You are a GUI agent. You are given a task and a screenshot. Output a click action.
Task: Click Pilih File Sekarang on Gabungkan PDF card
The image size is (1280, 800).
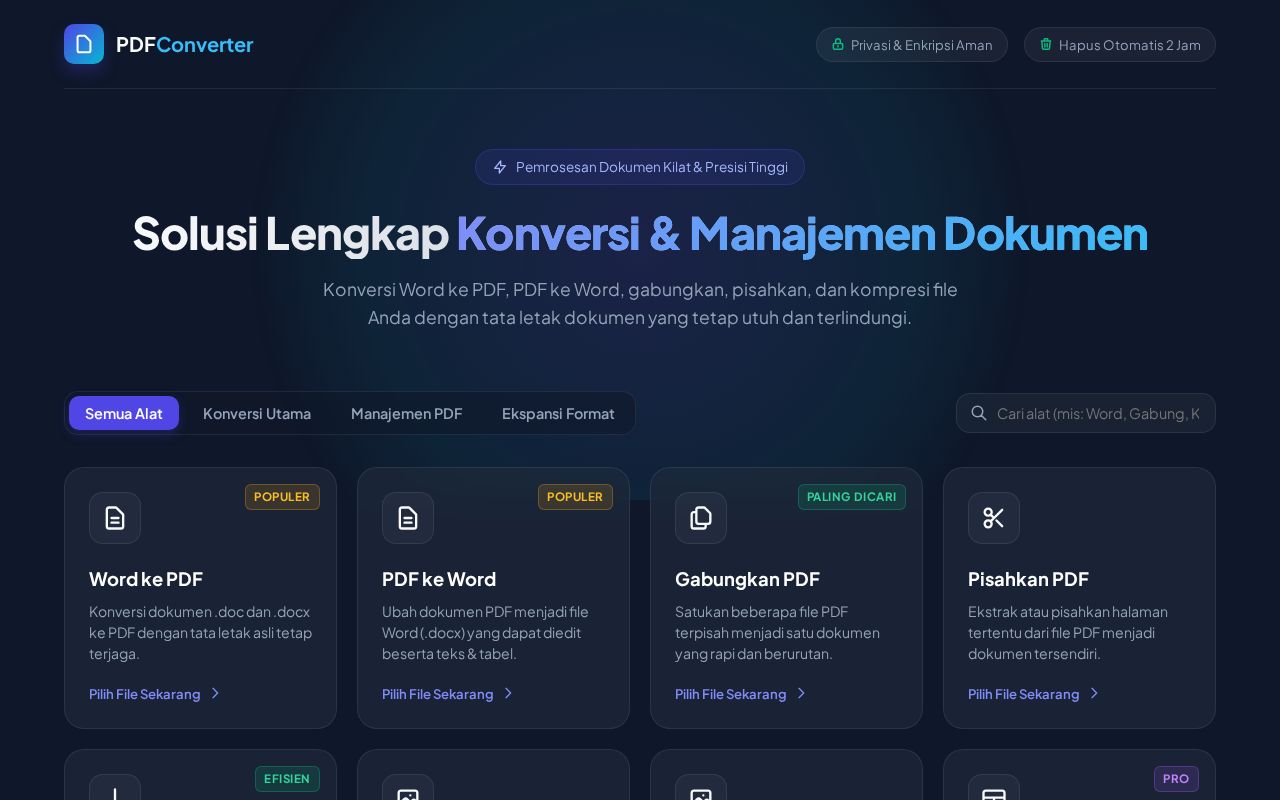pyautogui.click(x=731, y=694)
